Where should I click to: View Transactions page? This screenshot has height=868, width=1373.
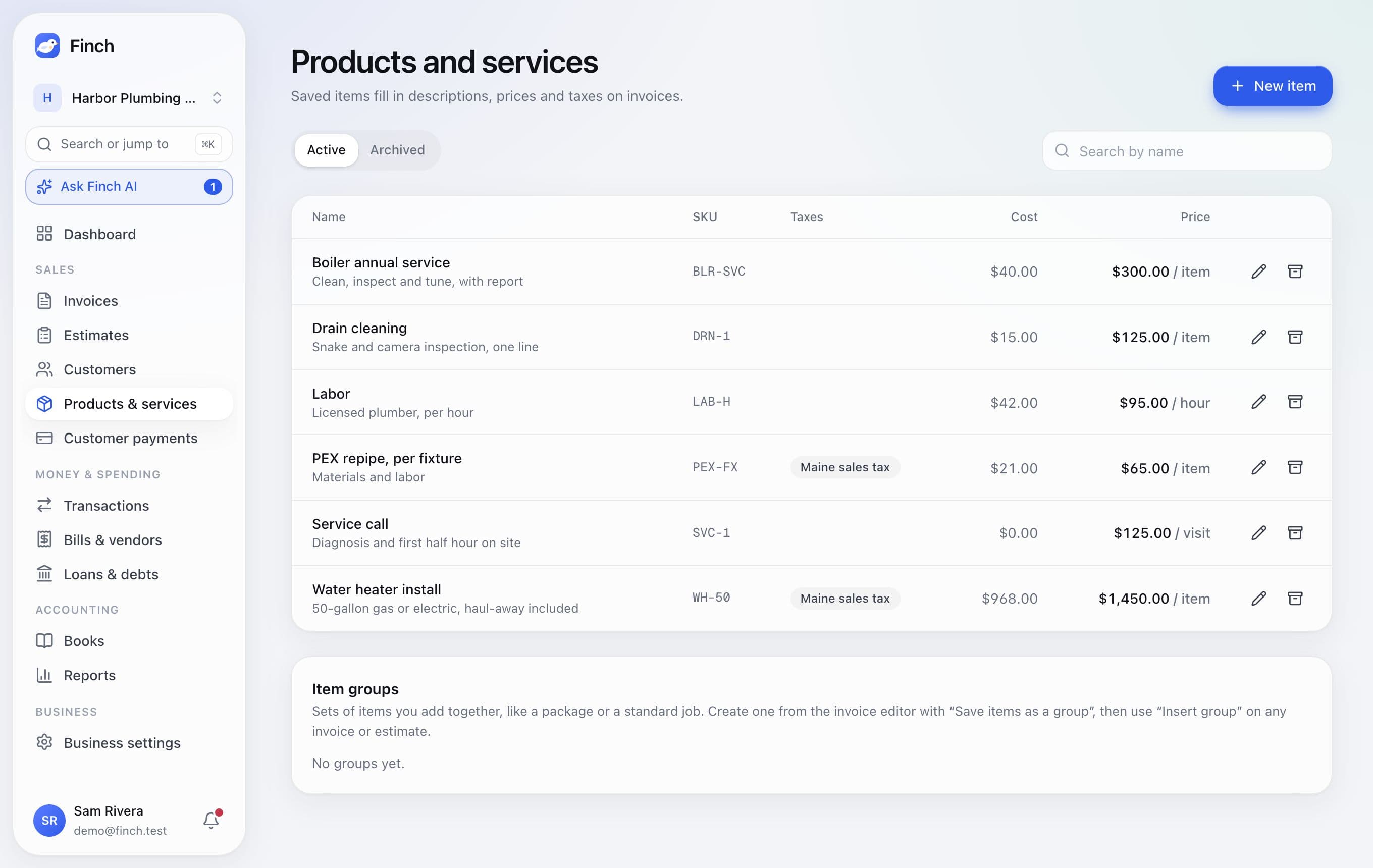[x=129, y=506]
